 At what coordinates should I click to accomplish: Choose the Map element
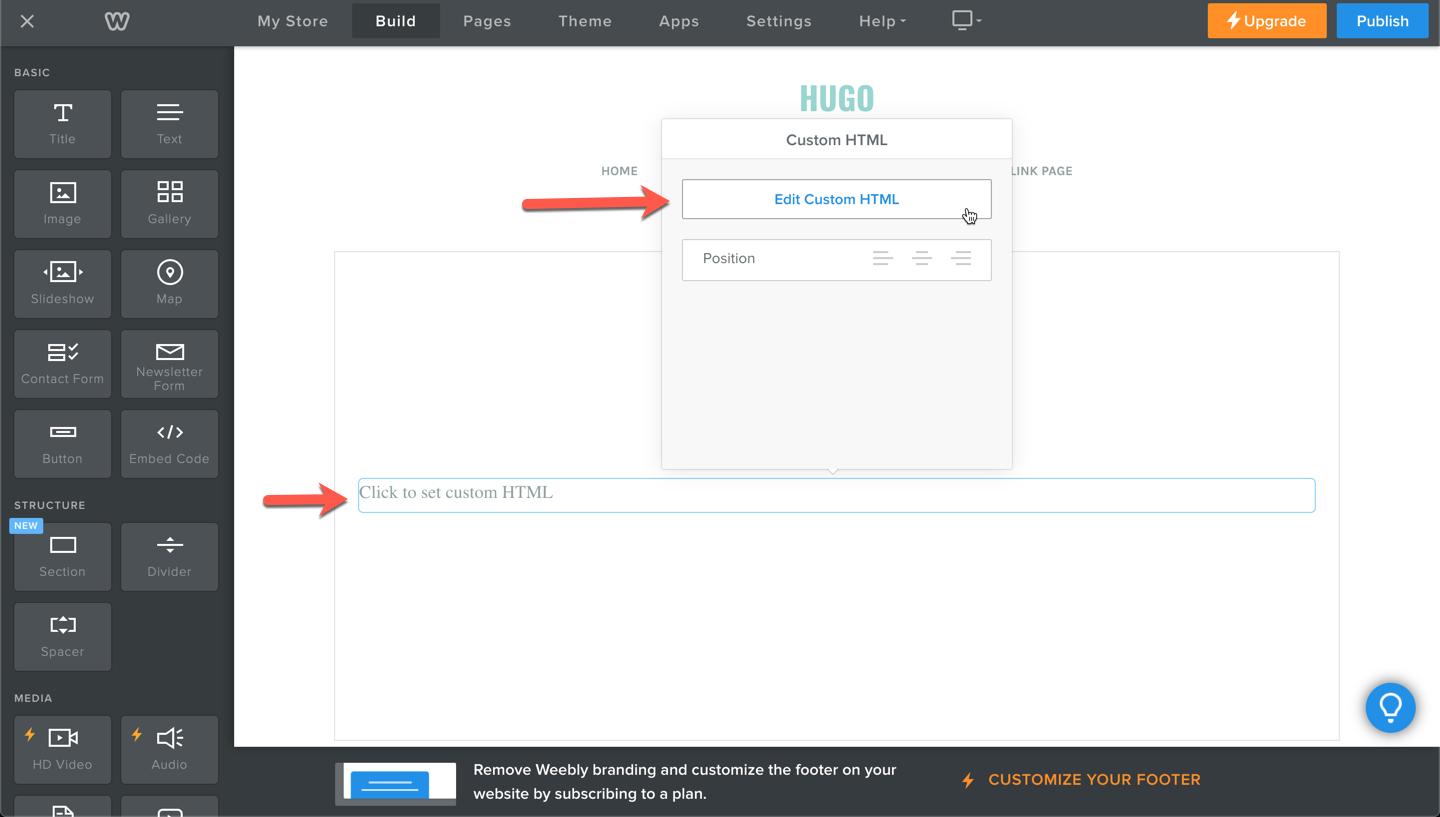click(169, 284)
